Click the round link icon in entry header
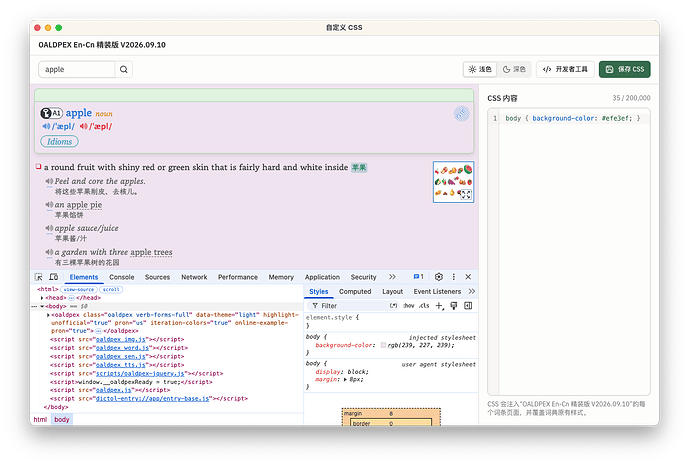Screen dimensions: 689x465 461,114
